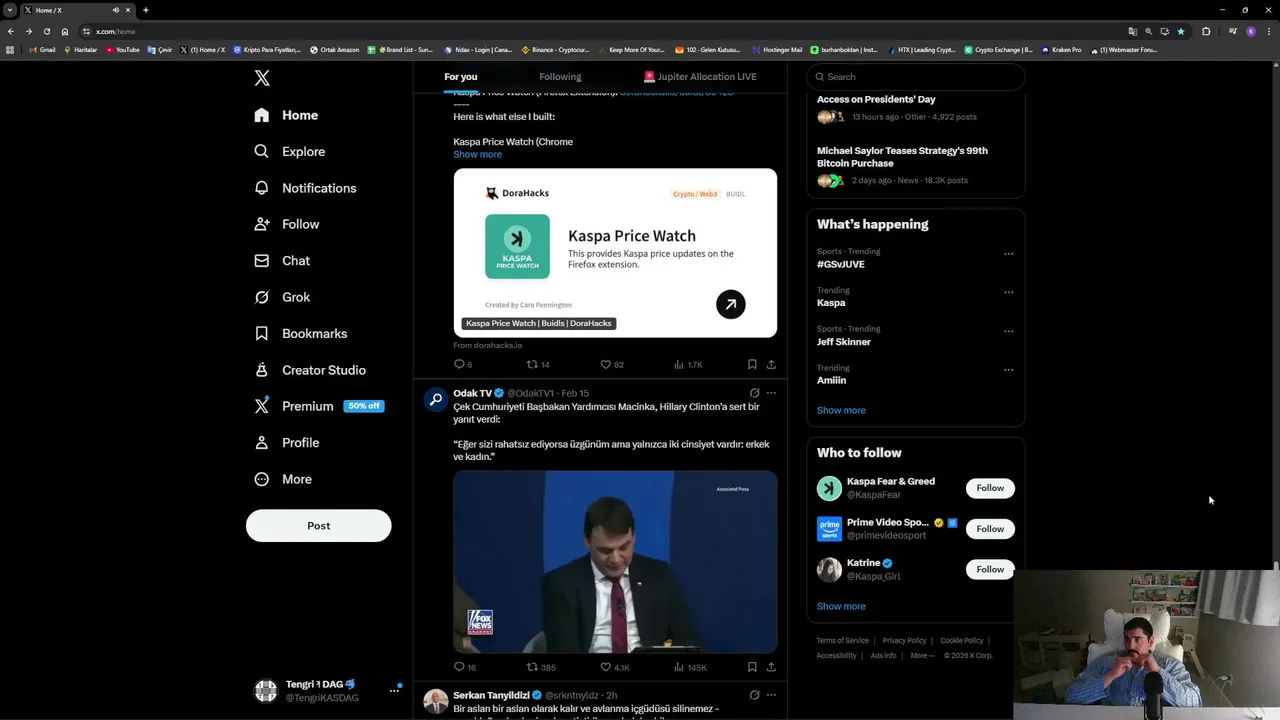Screen dimensions: 1280x720
Task: Open the Odak TV account name
Action: coord(472,394)
